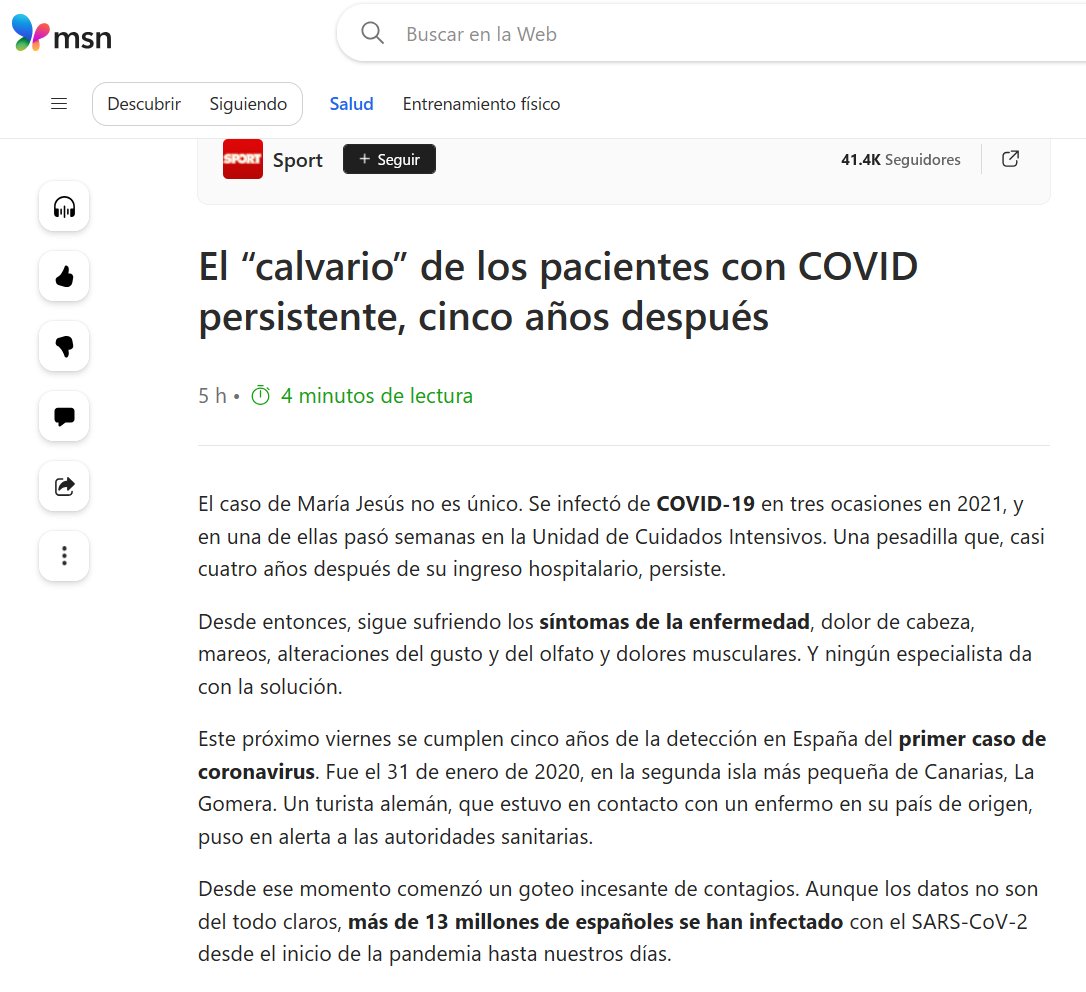The height and width of the screenshot is (992, 1086).
Task: Click the Sport publisher logo
Action: (243, 160)
